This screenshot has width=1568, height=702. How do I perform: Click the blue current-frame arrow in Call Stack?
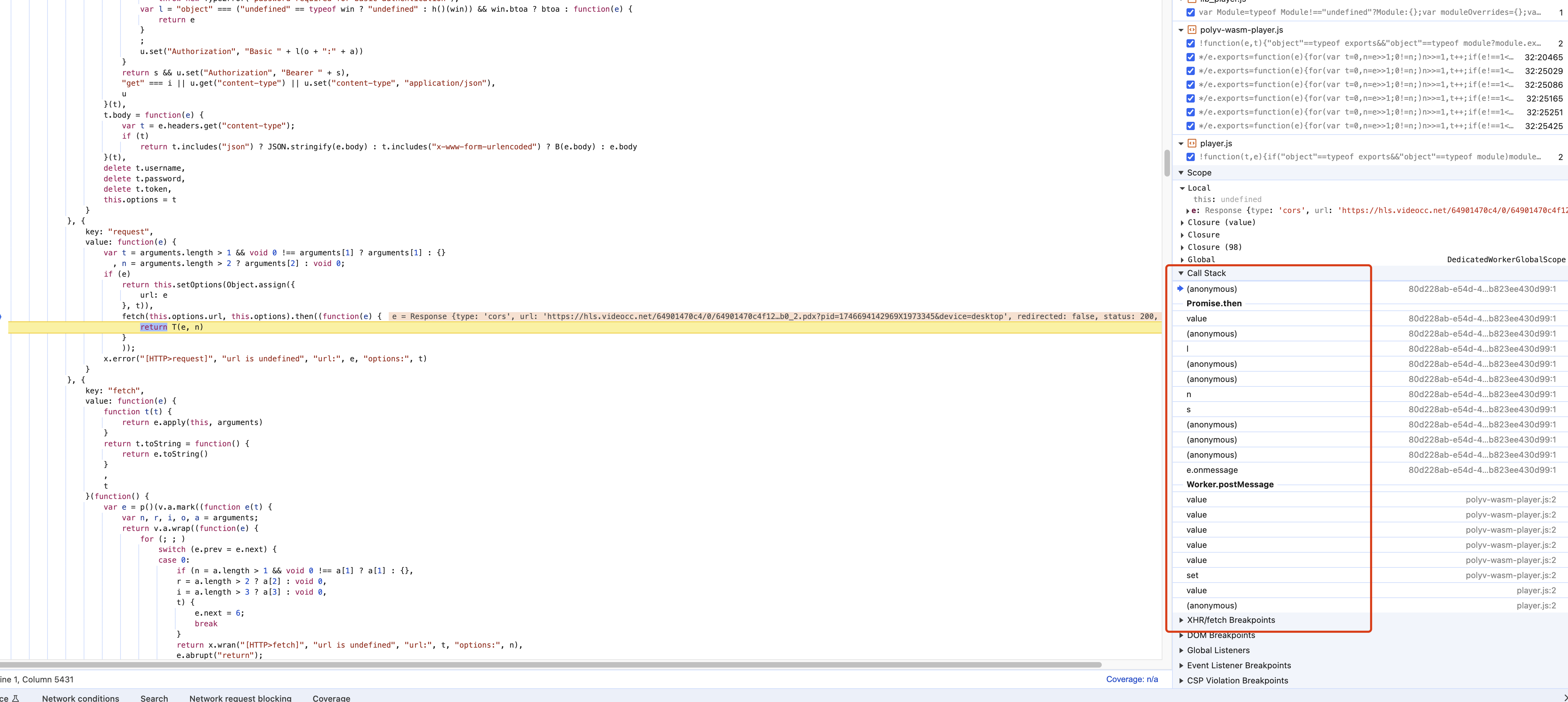coord(1180,288)
